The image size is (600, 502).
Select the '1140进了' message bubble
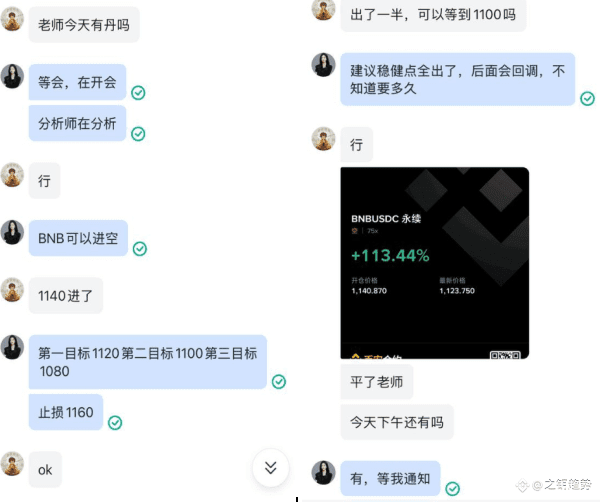tap(66, 296)
